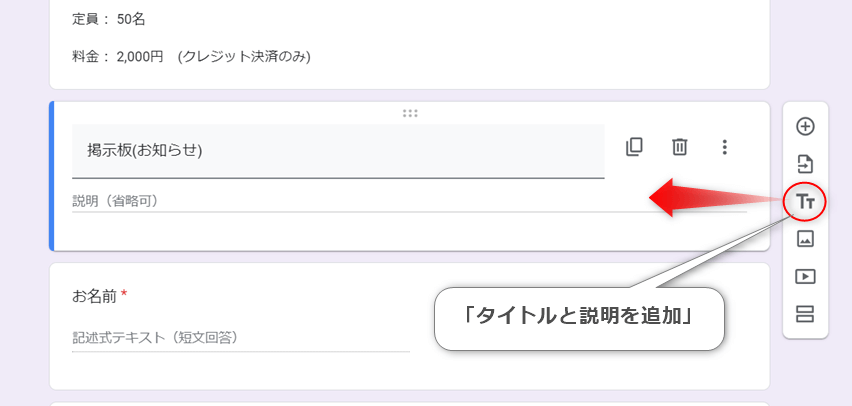Select the お名前 question label
This screenshot has height=406, width=852.
click(x=95, y=296)
